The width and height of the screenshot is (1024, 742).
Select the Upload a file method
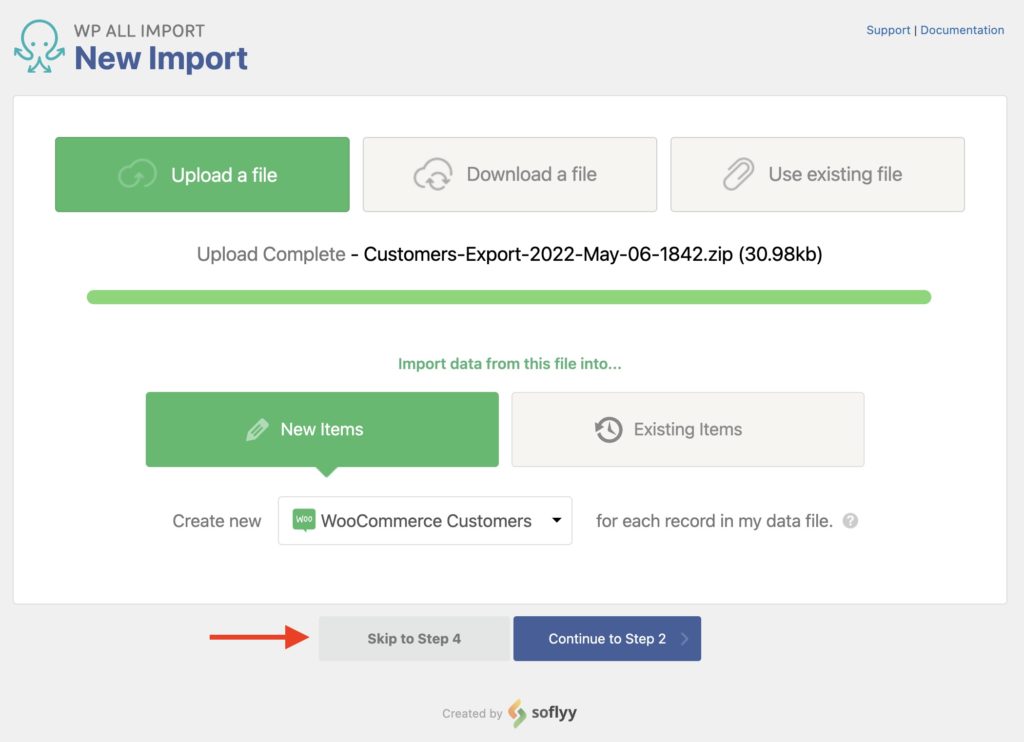pos(201,174)
